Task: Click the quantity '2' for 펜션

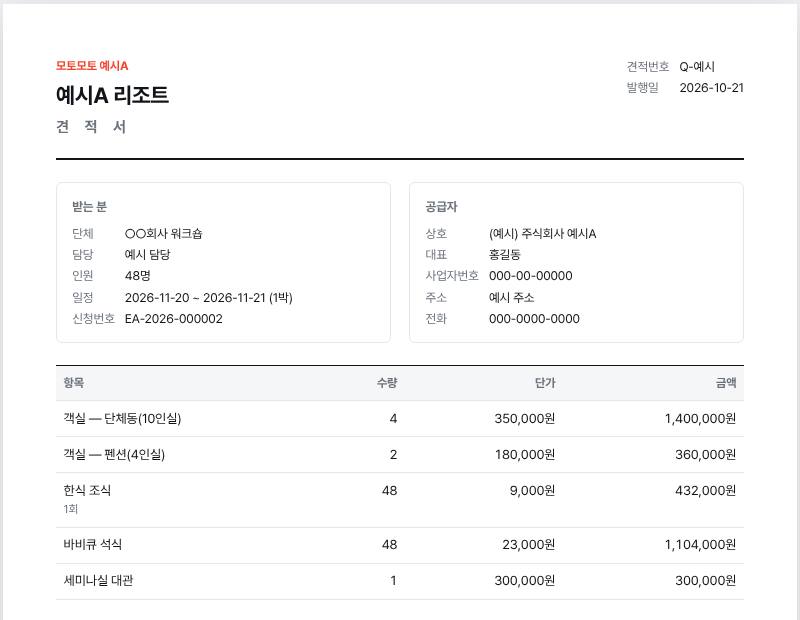Action: [x=393, y=455]
